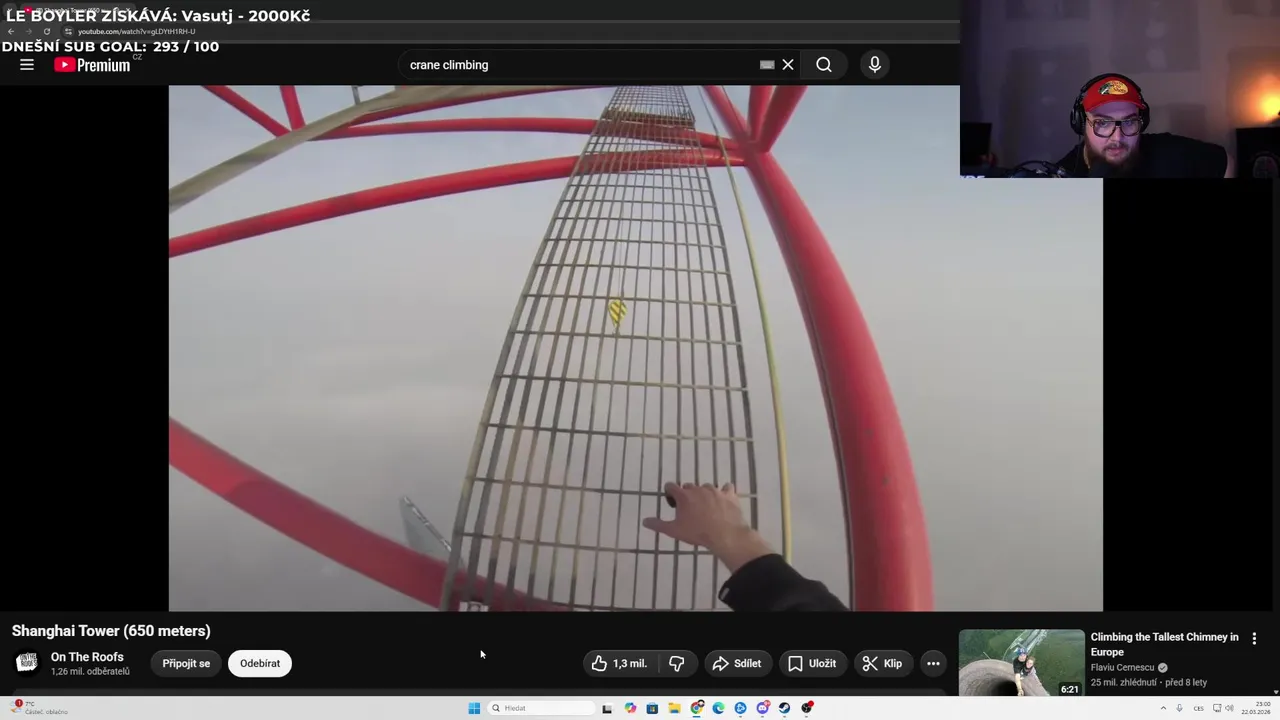This screenshot has width=1280, height=720.
Task: Open network settings from tray icon
Action: click(x=1217, y=708)
